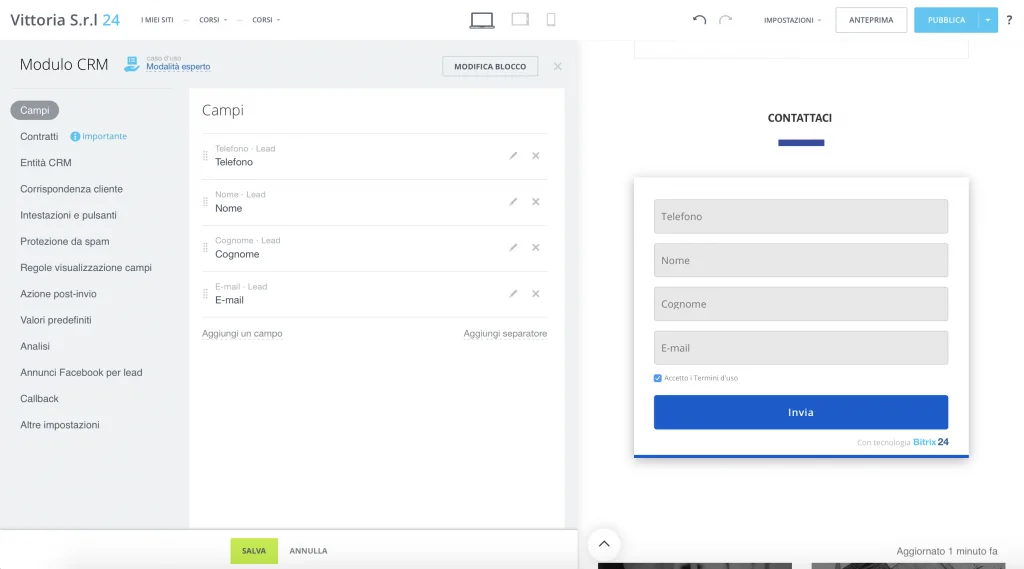The height and width of the screenshot is (569, 1024).
Task: Click the CONTATTACI heading text
Action: click(799, 118)
